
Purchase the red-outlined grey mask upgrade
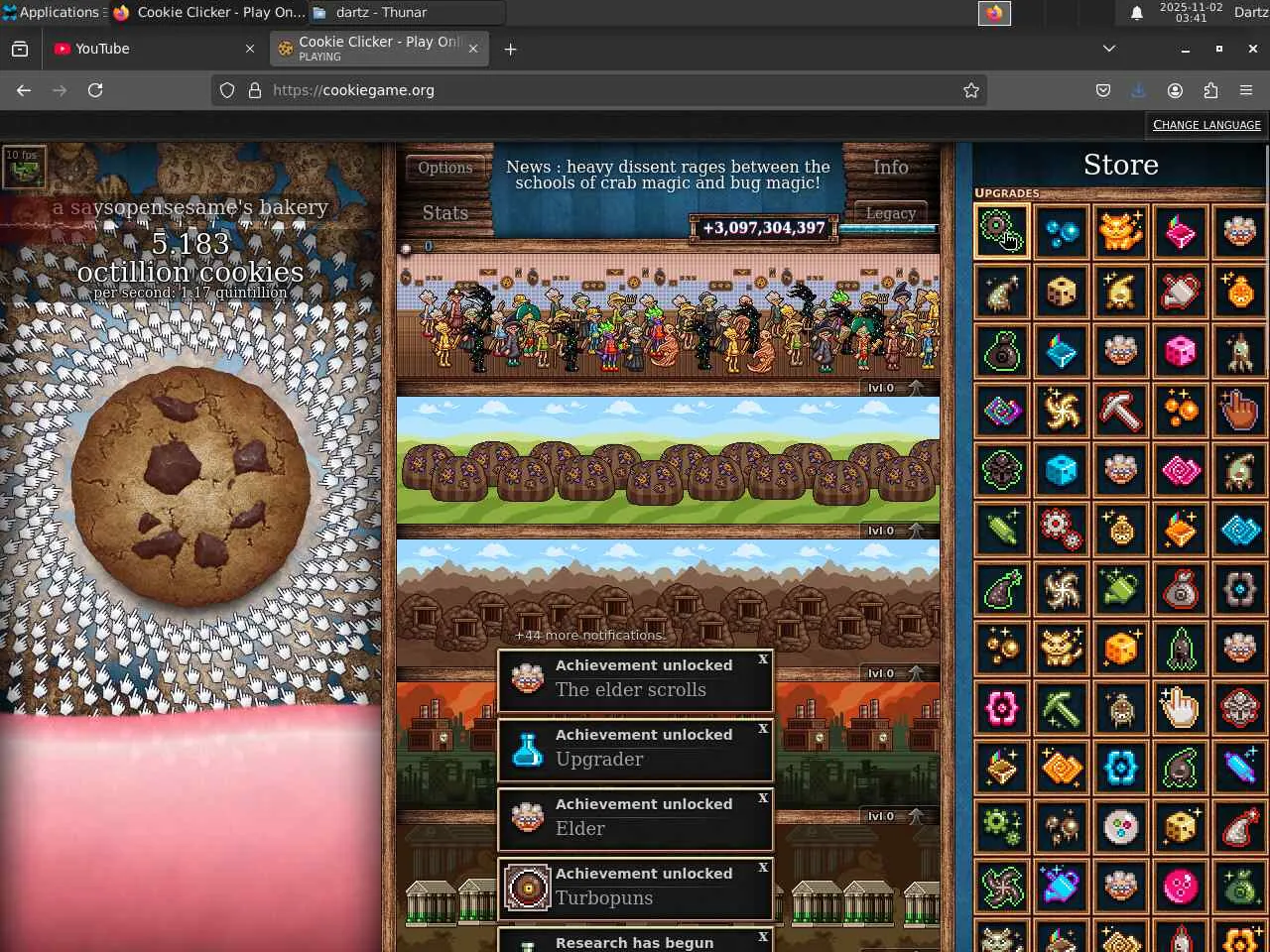click(1240, 708)
